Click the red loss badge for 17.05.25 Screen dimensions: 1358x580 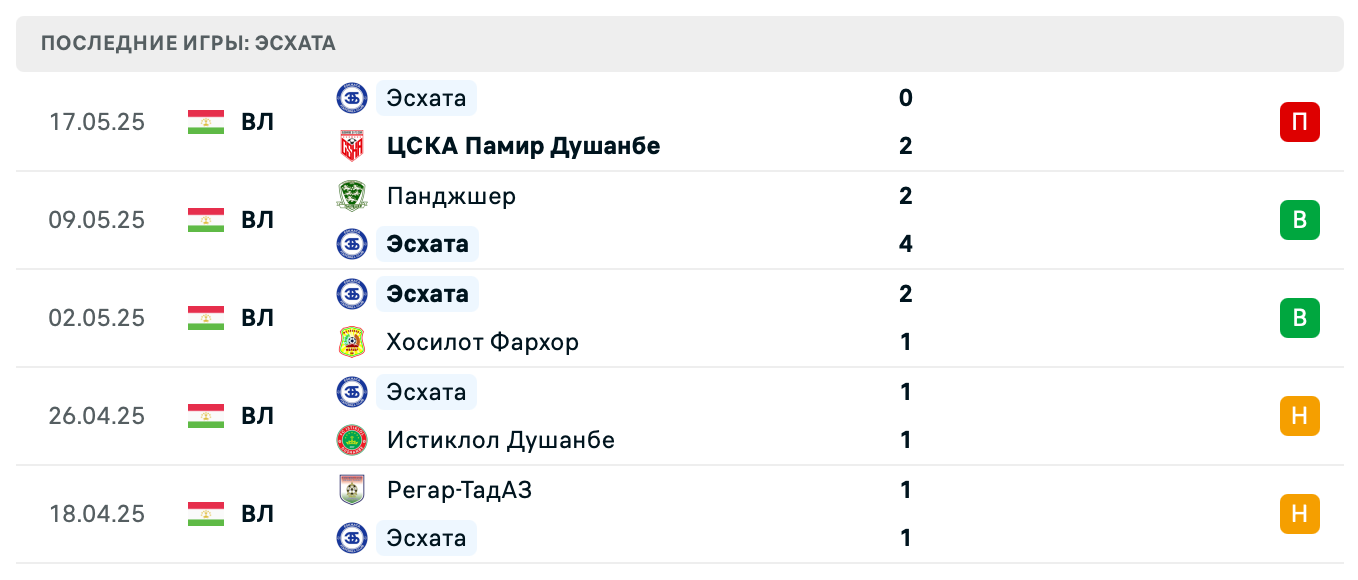click(1299, 122)
